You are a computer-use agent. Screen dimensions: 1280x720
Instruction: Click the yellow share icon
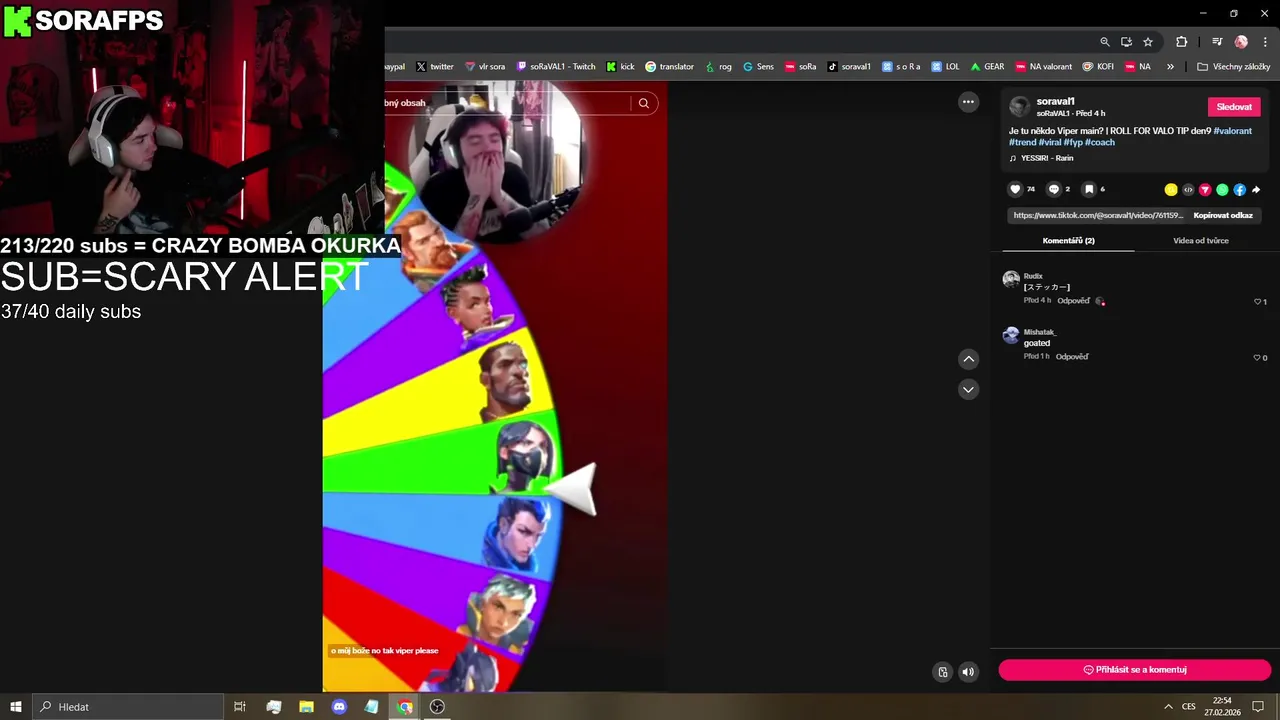click(x=1171, y=190)
